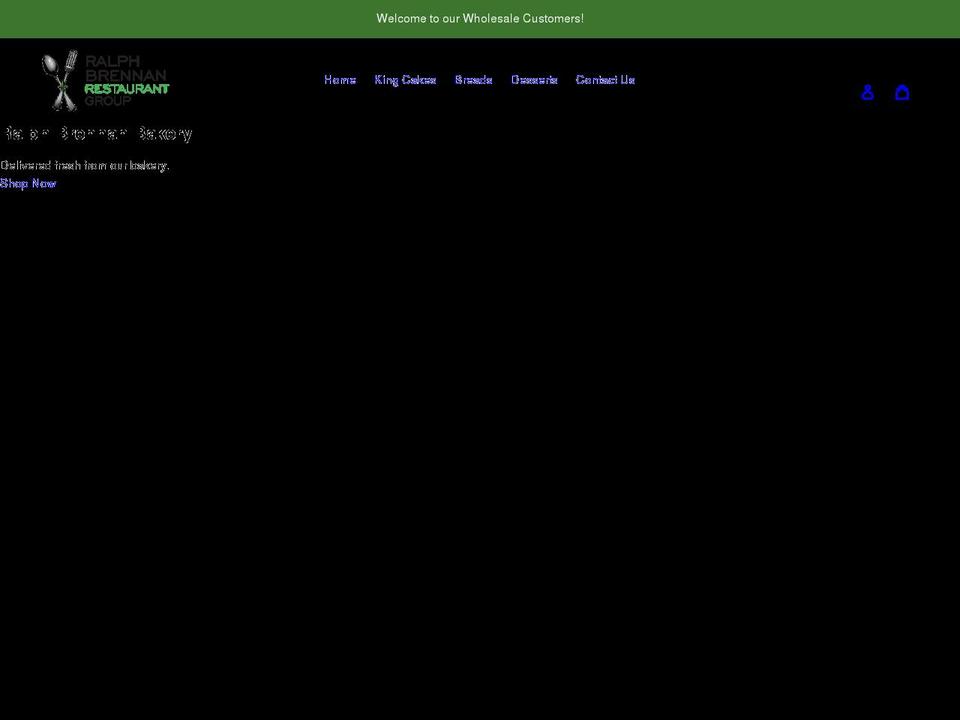Select the Ralph Brennan Restaurant Group logo
Image resolution: width=960 pixels, height=720 pixels.
click(103, 80)
